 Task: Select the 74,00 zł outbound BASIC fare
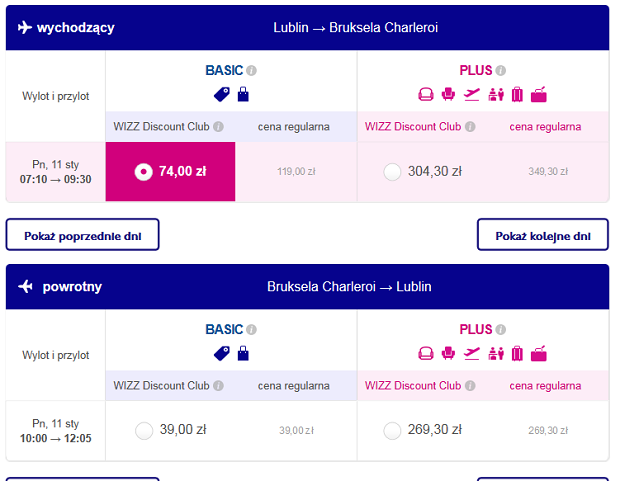[x=170, y=172]
